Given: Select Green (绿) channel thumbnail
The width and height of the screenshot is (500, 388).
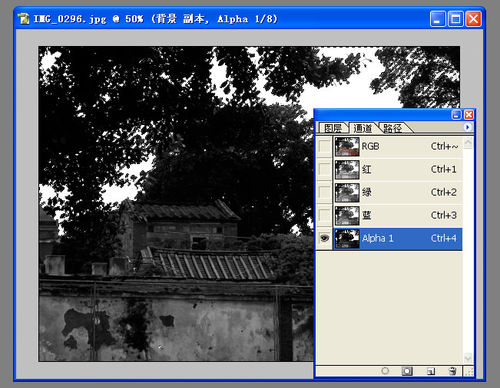Looking at the screenshot, I should (x=347, y=193).
